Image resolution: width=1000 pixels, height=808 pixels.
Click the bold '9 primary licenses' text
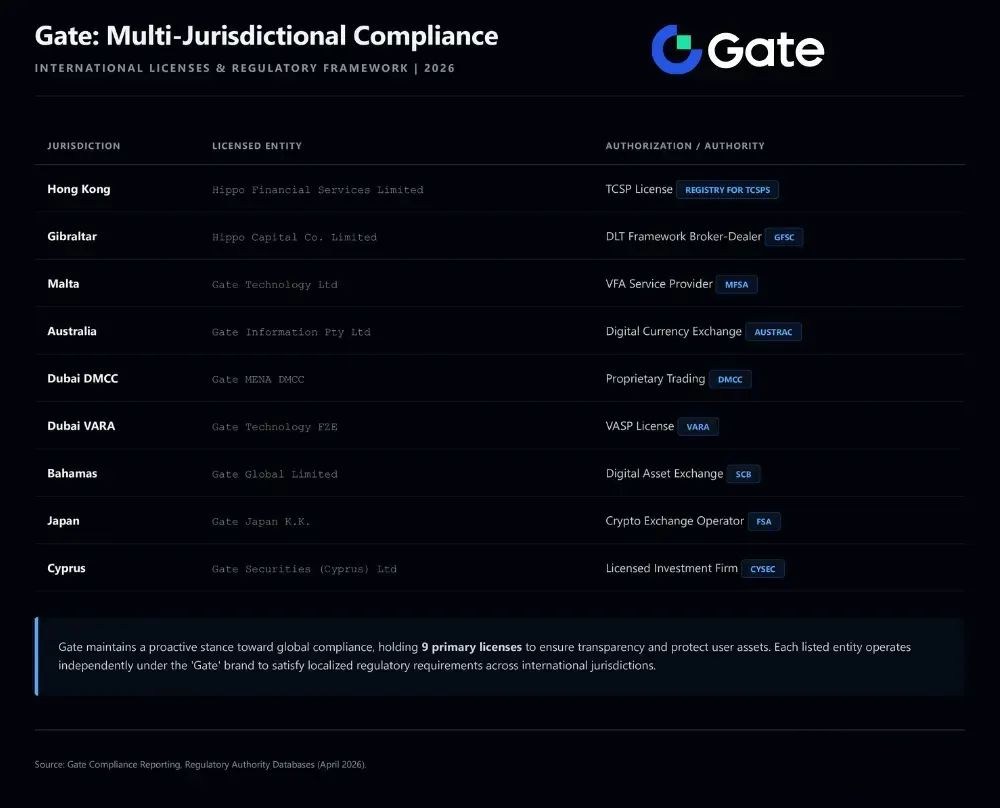(471, 647)
